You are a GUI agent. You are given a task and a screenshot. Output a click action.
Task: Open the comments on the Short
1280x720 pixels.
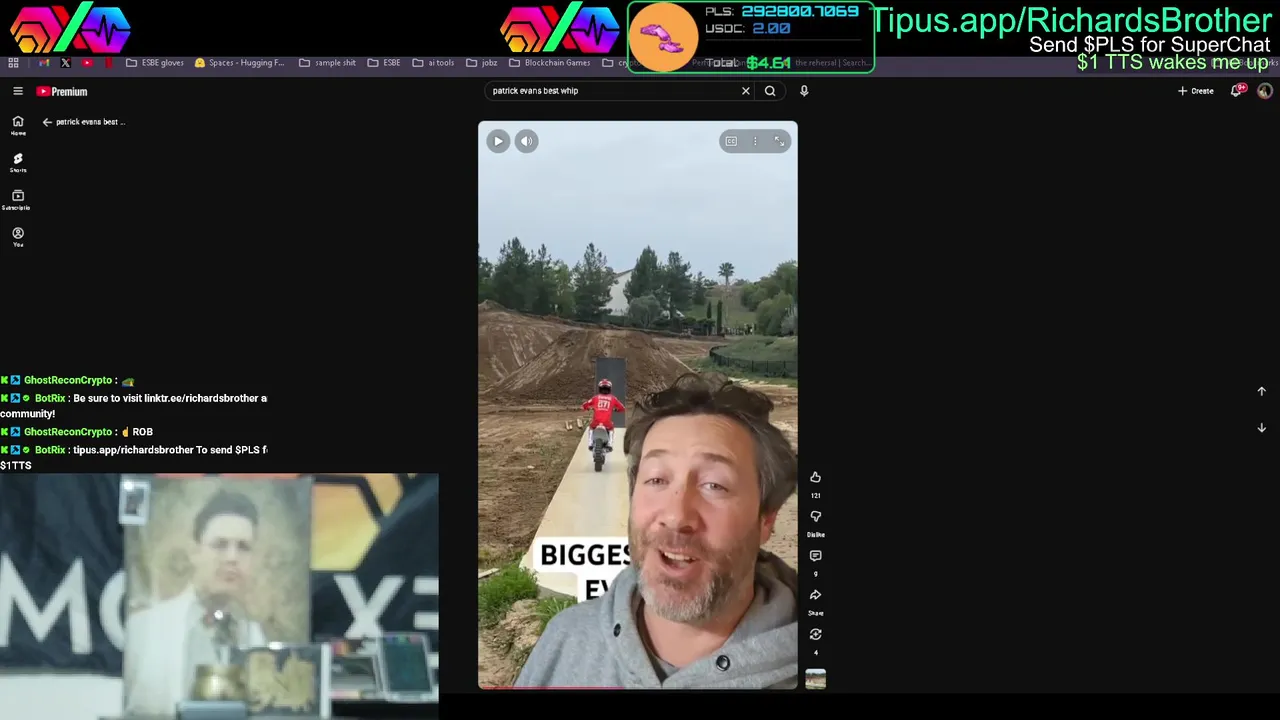[x=815, y=555]
